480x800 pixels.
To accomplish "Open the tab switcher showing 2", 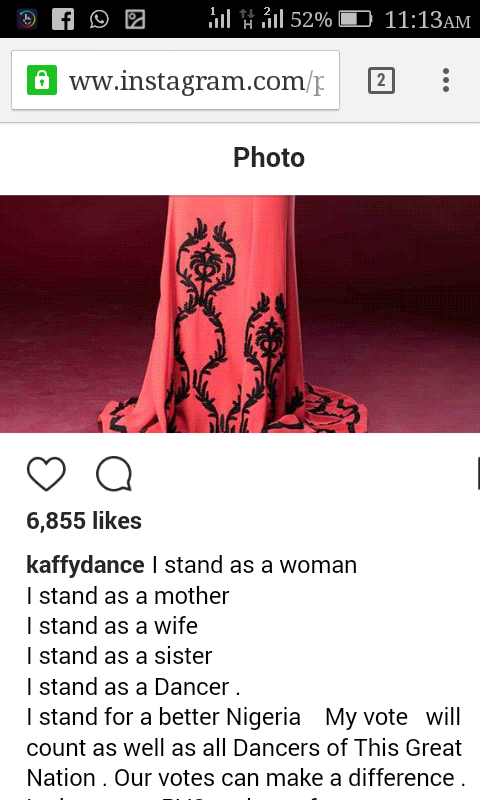I will coord(381,81).
